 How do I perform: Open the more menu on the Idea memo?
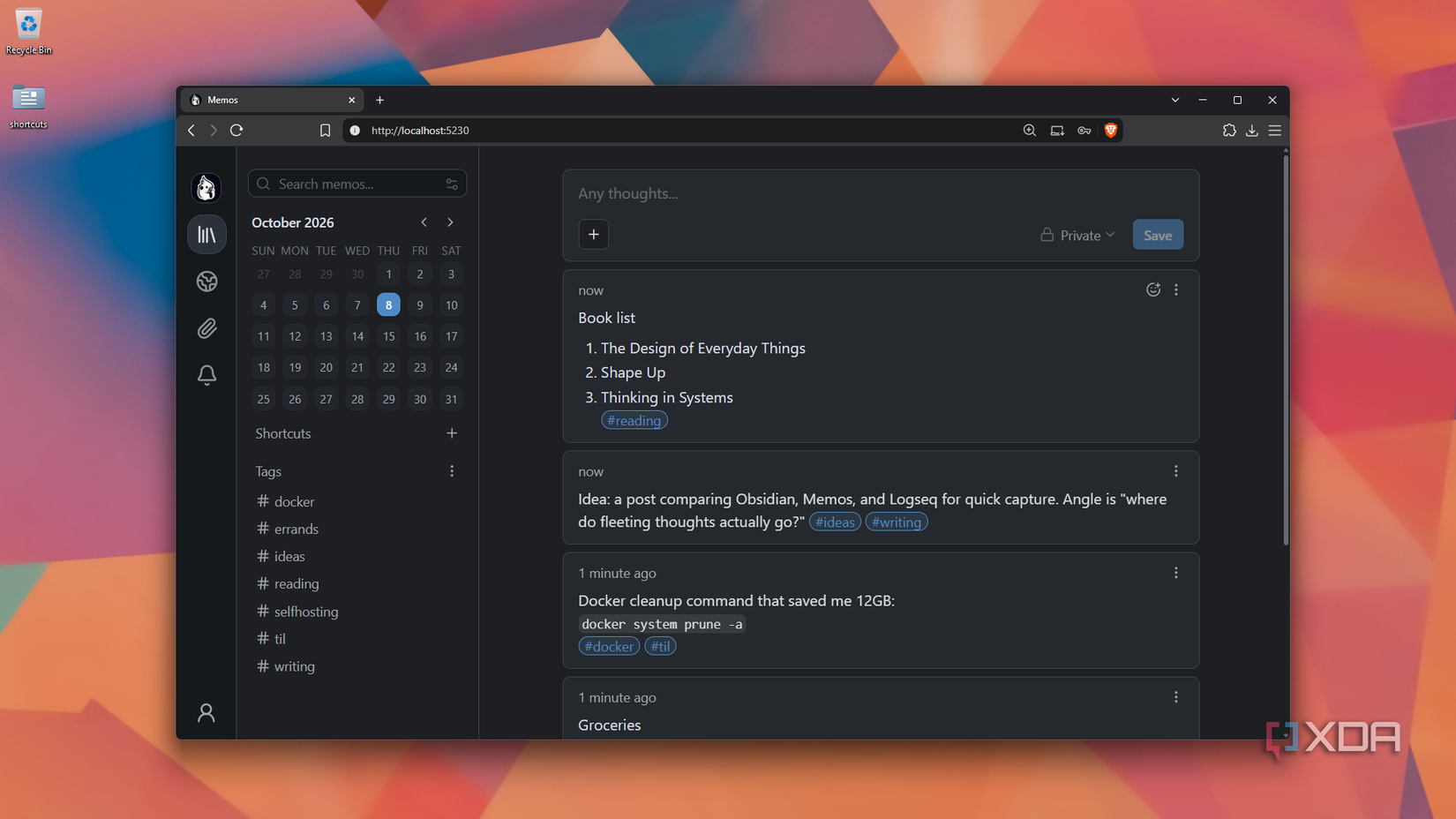[1176, 471]
